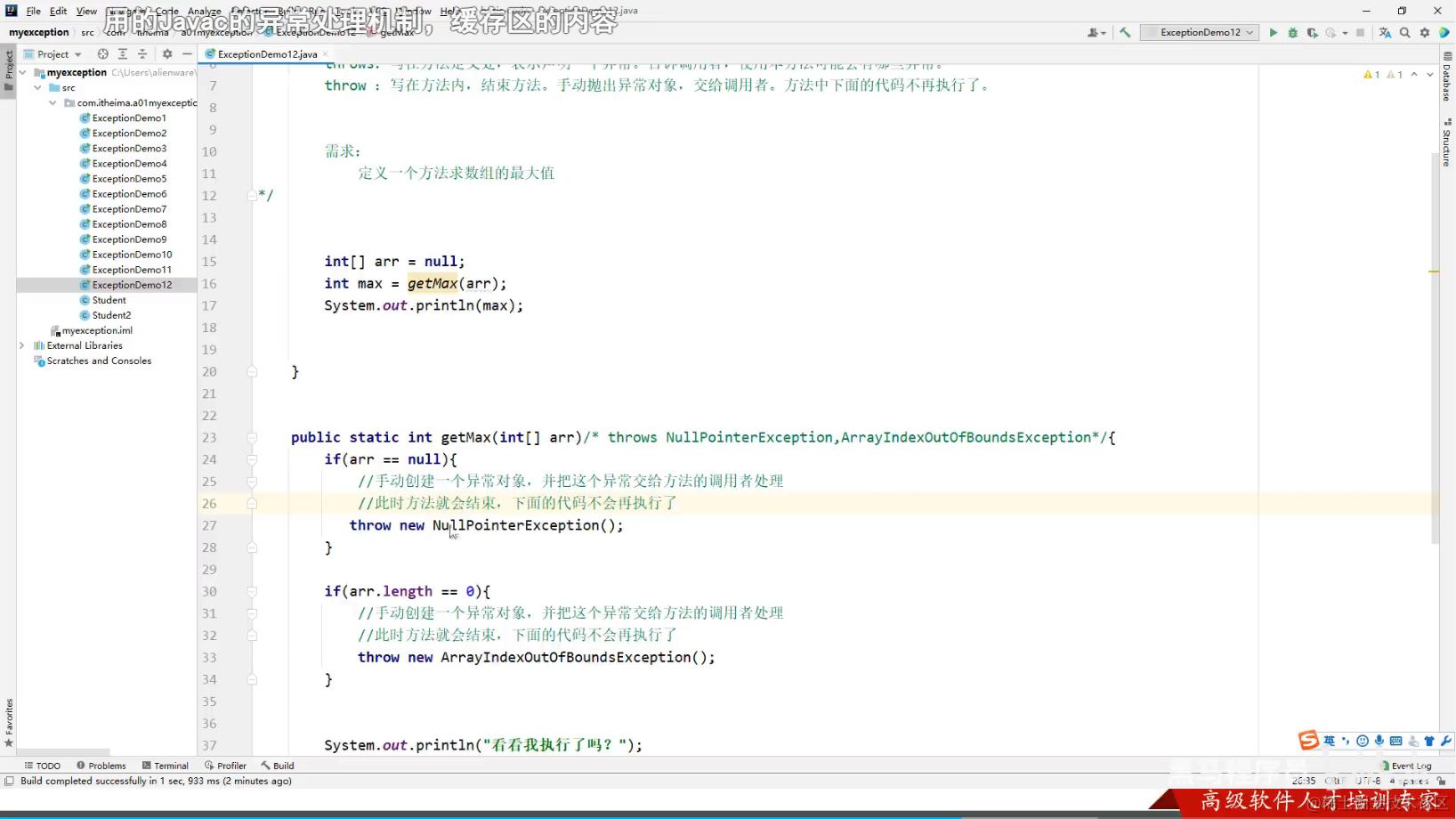Open IDE settings gear in top toolbar

pos(1424,33)
